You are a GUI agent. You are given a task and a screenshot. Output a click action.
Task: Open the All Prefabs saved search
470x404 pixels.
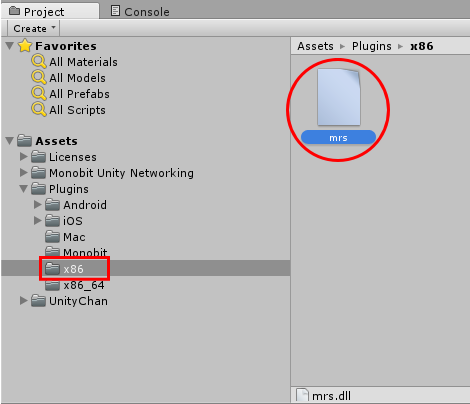point(71,94)
